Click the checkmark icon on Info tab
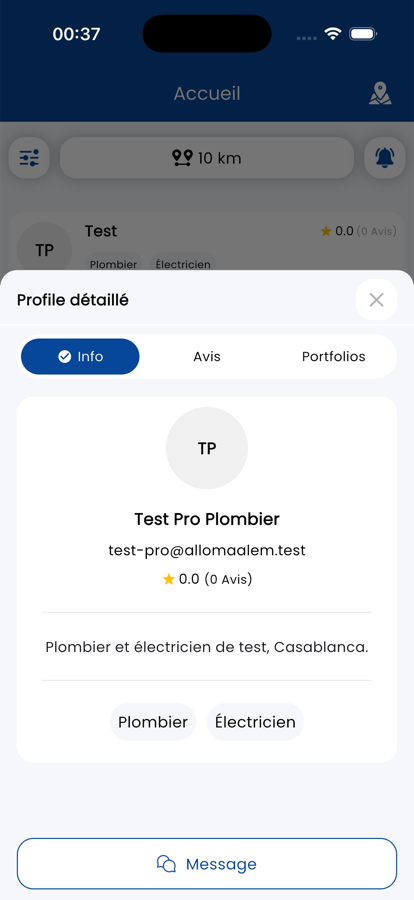Screen dimensions: 414x900 tap(64, 356)
